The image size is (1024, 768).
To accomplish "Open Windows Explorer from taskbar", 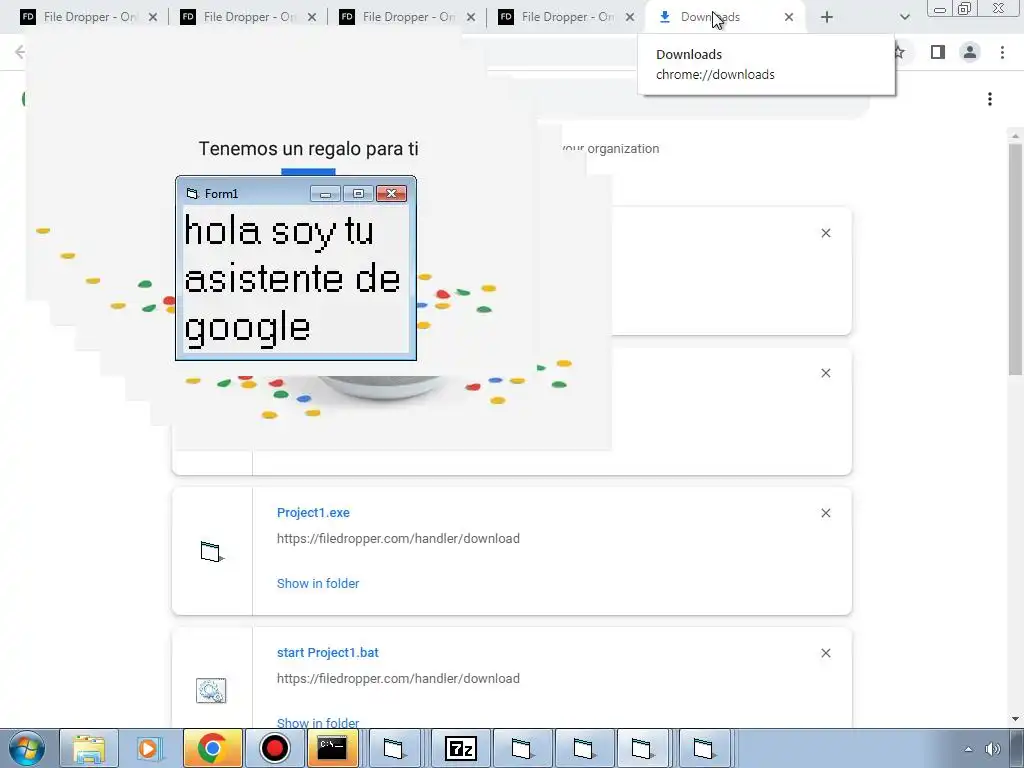I will 89,748.
